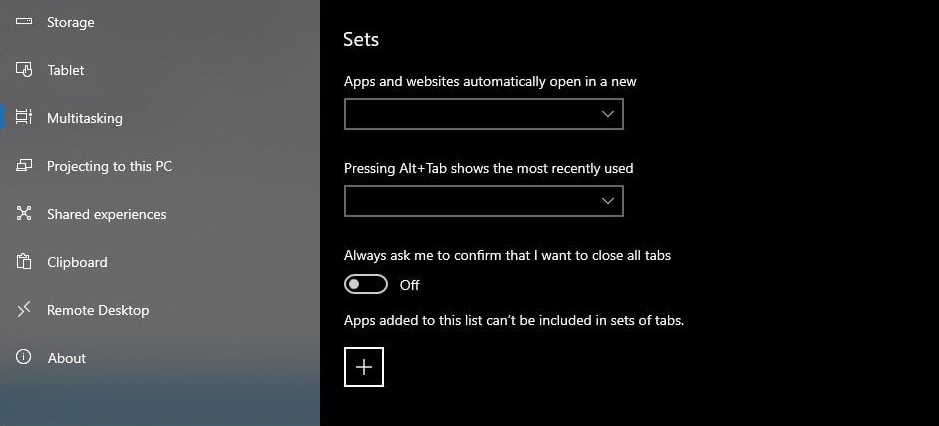Open the Alt+Tab most recently used dropdown
Viewport: 939px width, 426px height.
point(483,201)
